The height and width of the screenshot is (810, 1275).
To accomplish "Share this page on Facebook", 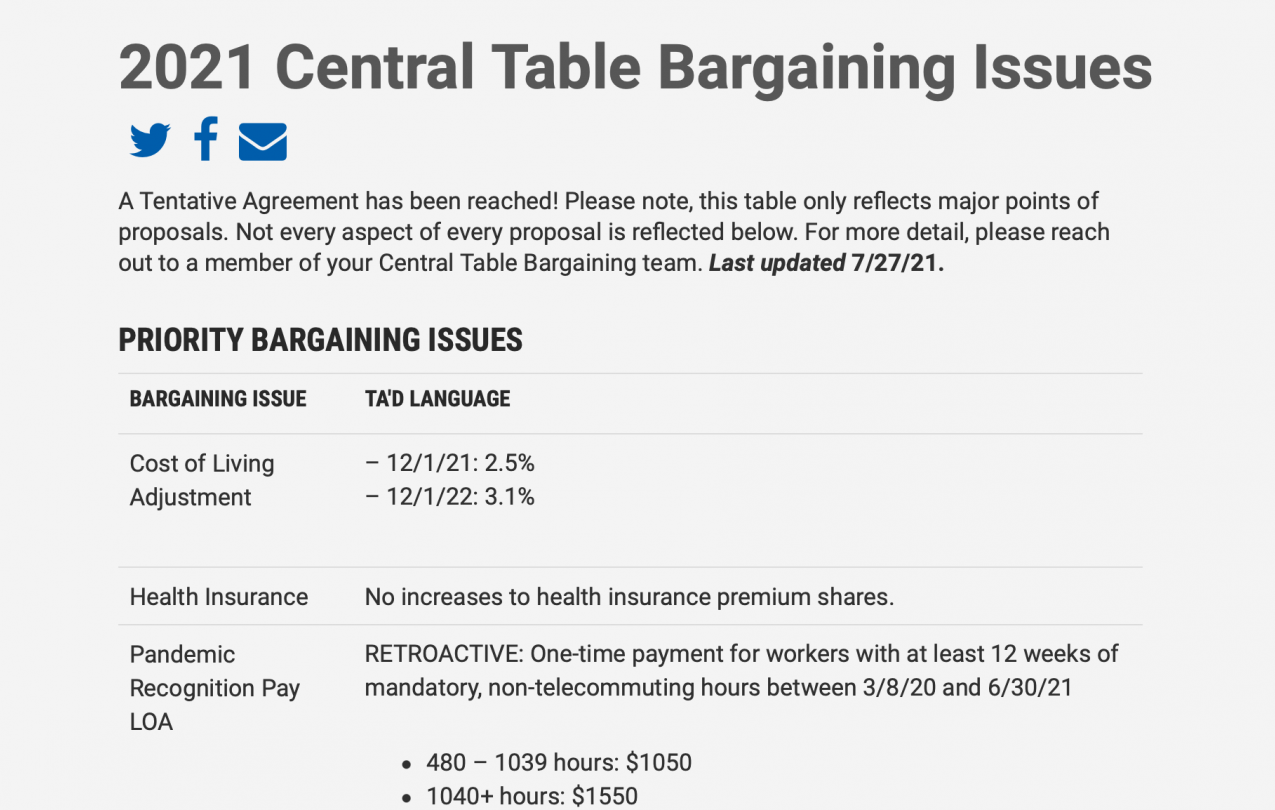I will [x=206, y=139].
